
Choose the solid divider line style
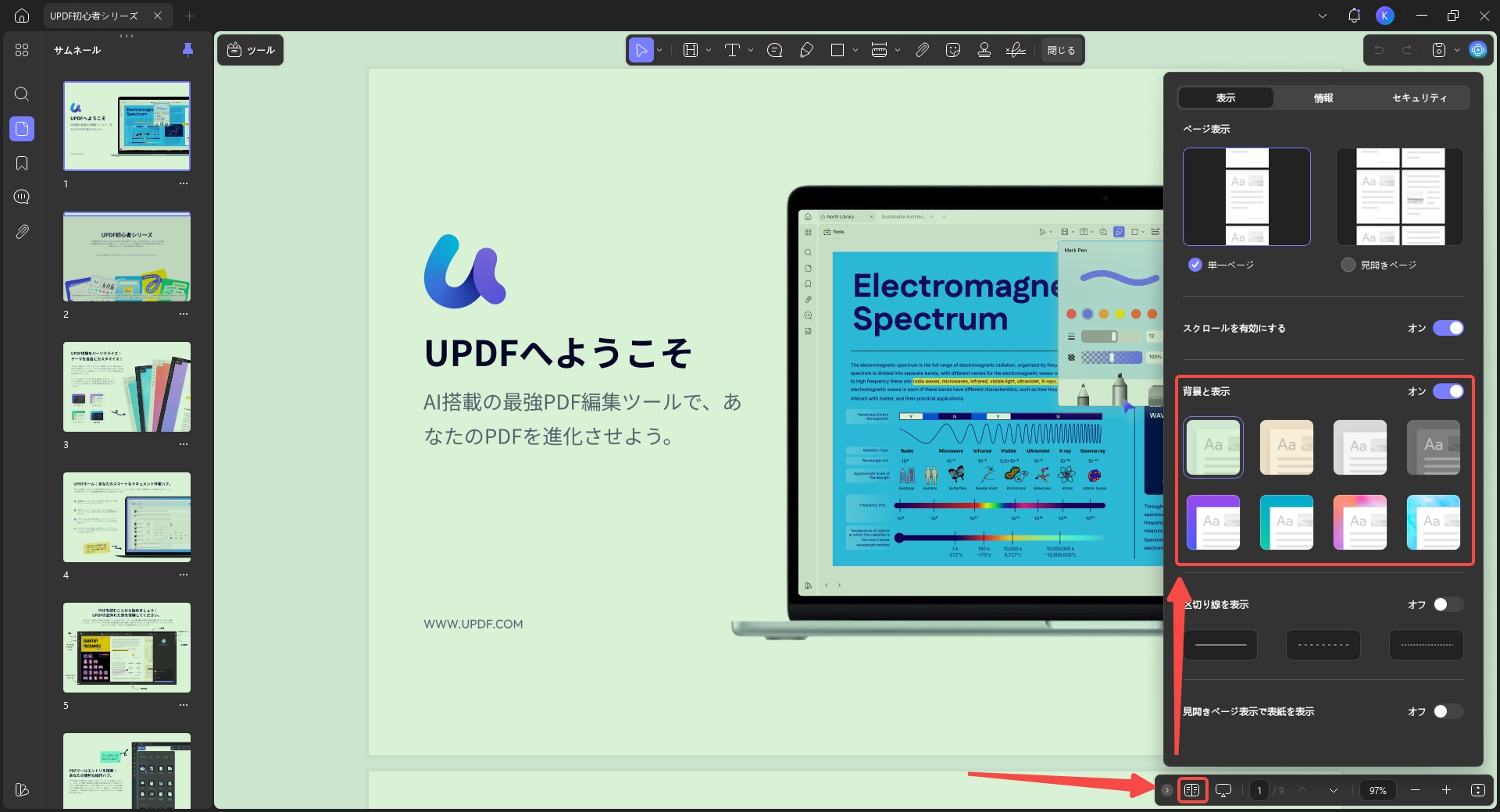click(1220, 645)
